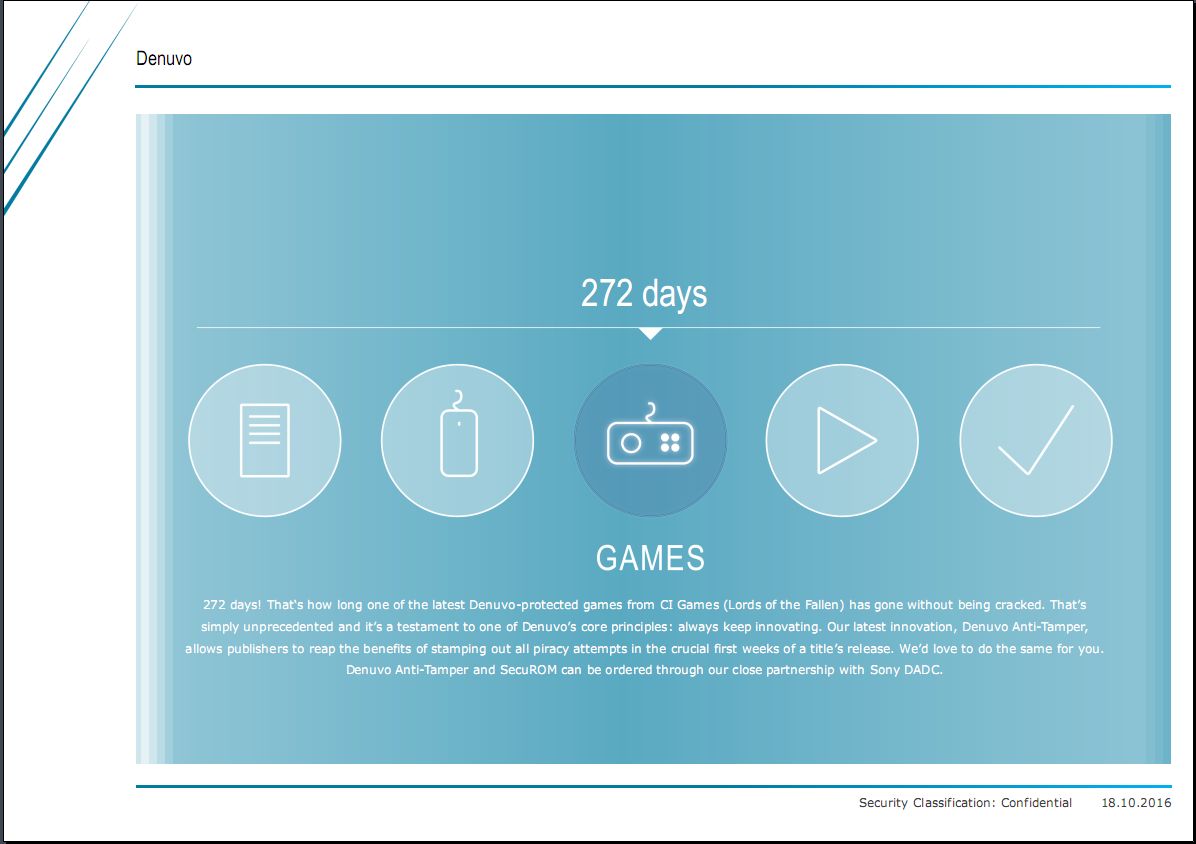This screenshot has width=1196, height=844.
Task: Click the line mentioning 'Sony DADC'
Action: [645, 670]
